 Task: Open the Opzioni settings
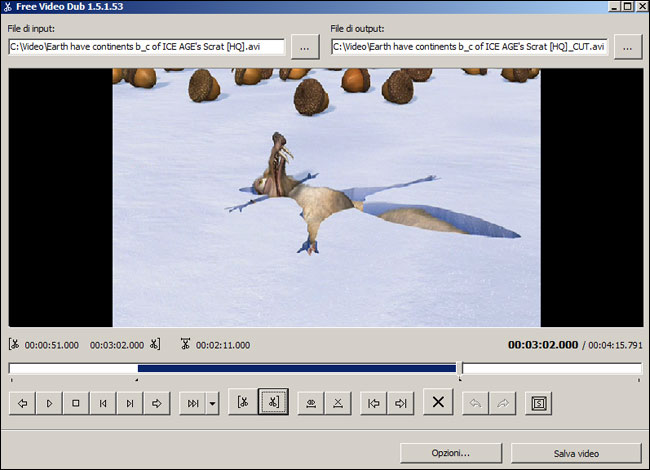tap(451, 453)
